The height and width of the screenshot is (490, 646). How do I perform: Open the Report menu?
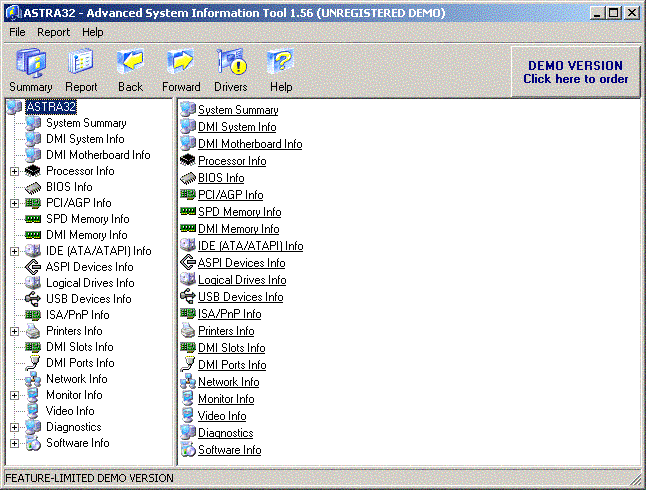54,32
